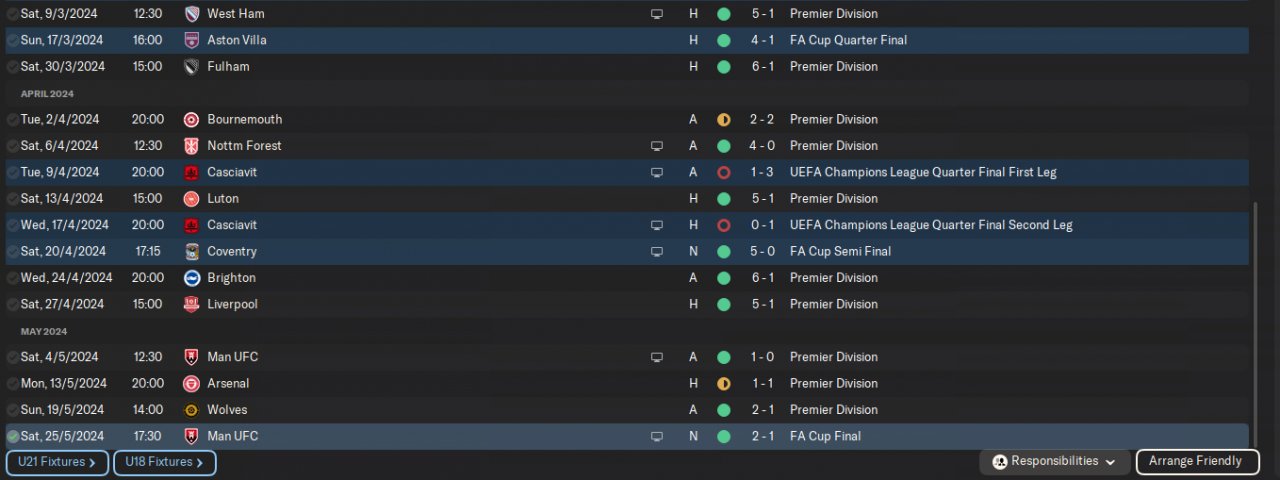Click the Arrange Friendly button
Viewport: 1280px width, 480px height.
point(1195,462)
